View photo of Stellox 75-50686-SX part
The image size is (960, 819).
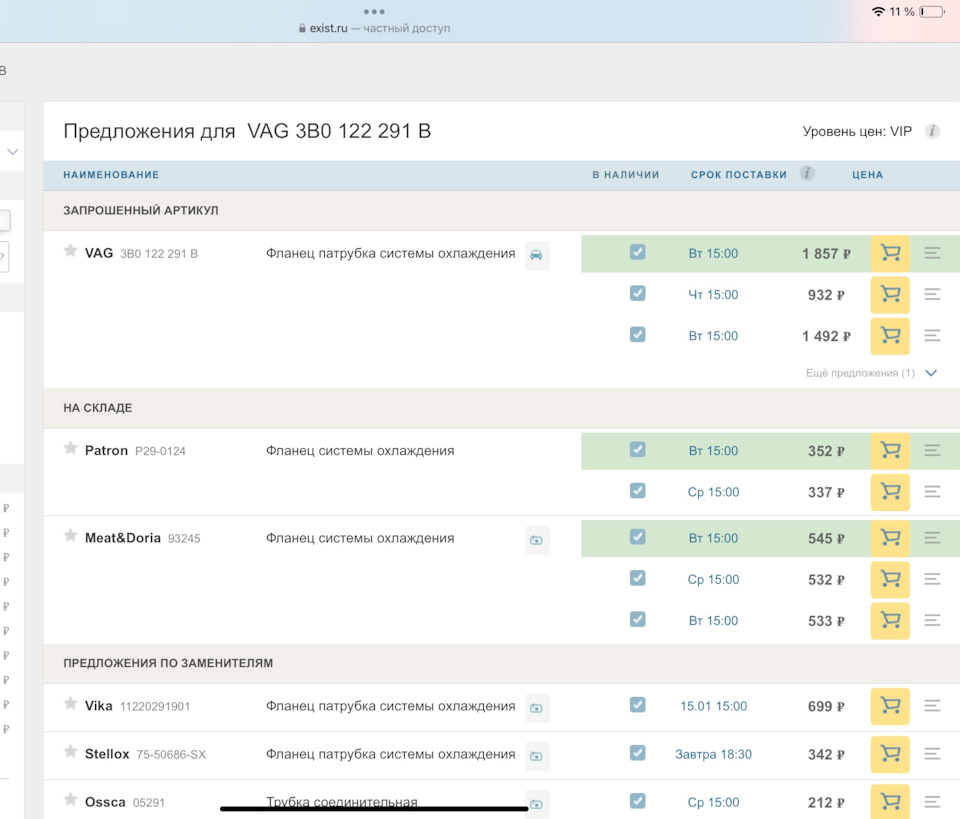(x=536, y=756)
